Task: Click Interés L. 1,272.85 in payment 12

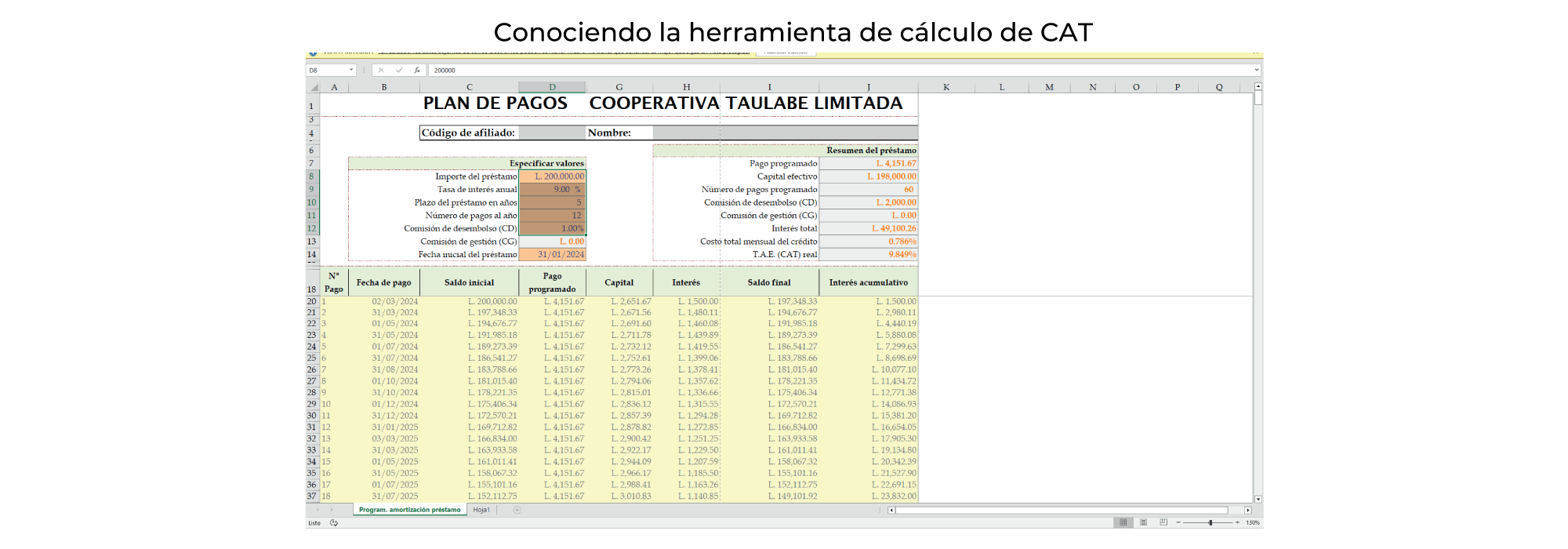Action: point(686,427)
